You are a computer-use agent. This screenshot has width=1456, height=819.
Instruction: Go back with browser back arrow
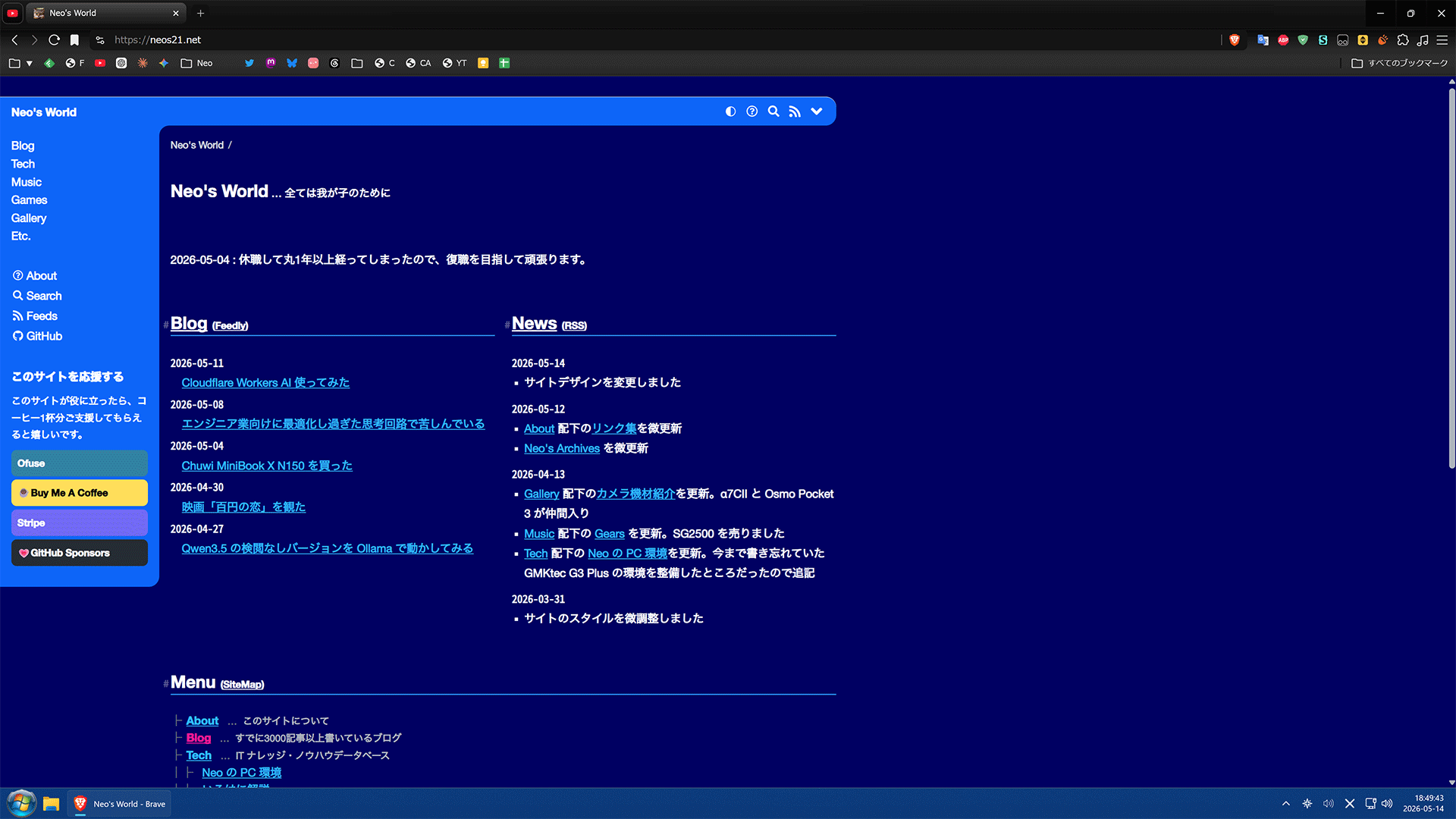tap(14, 39)
